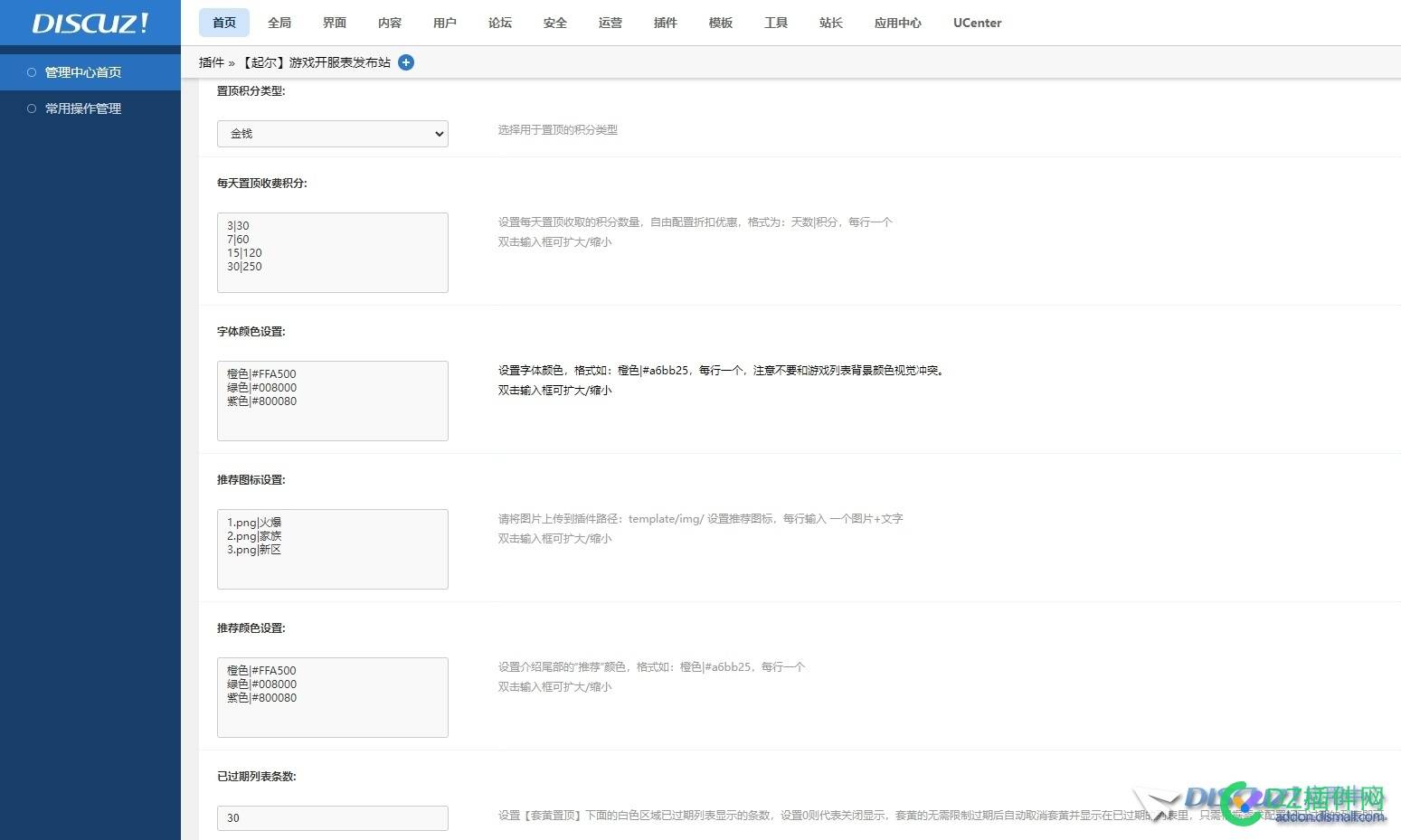Viewport: 1401px width, 840px height.
Task: Open the 安全 top menu tab
Action: pos(555,23)
